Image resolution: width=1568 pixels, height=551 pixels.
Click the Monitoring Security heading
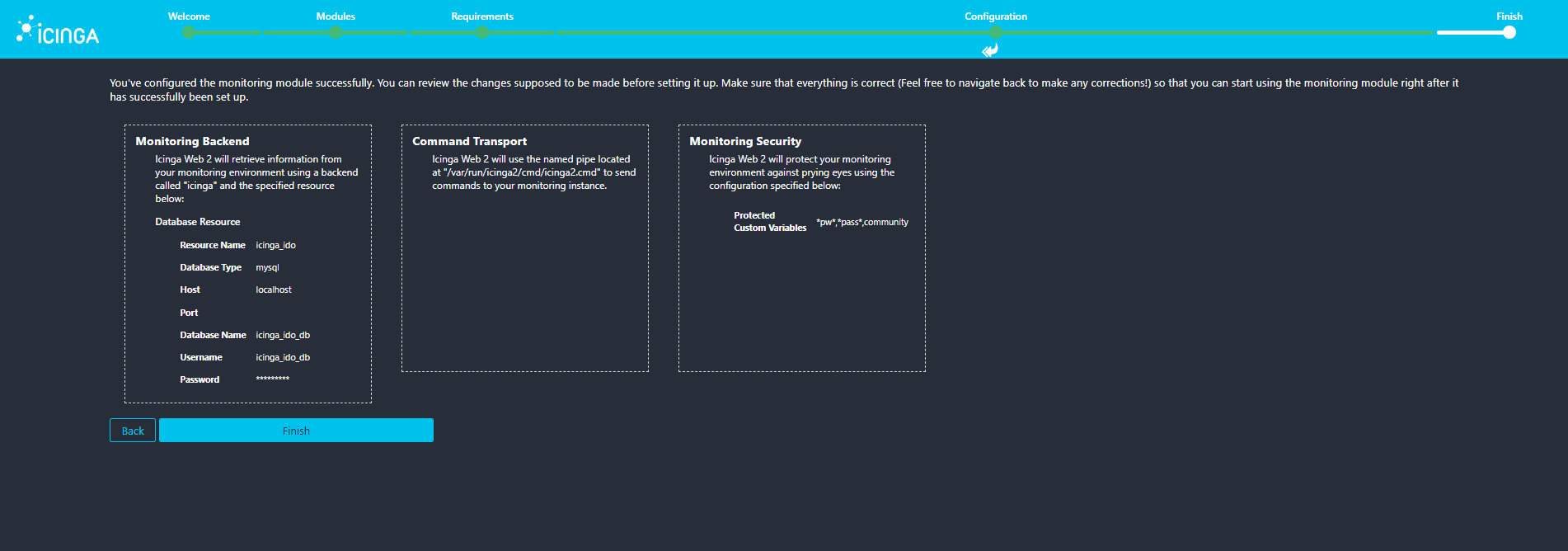click(x=745, y=141)
